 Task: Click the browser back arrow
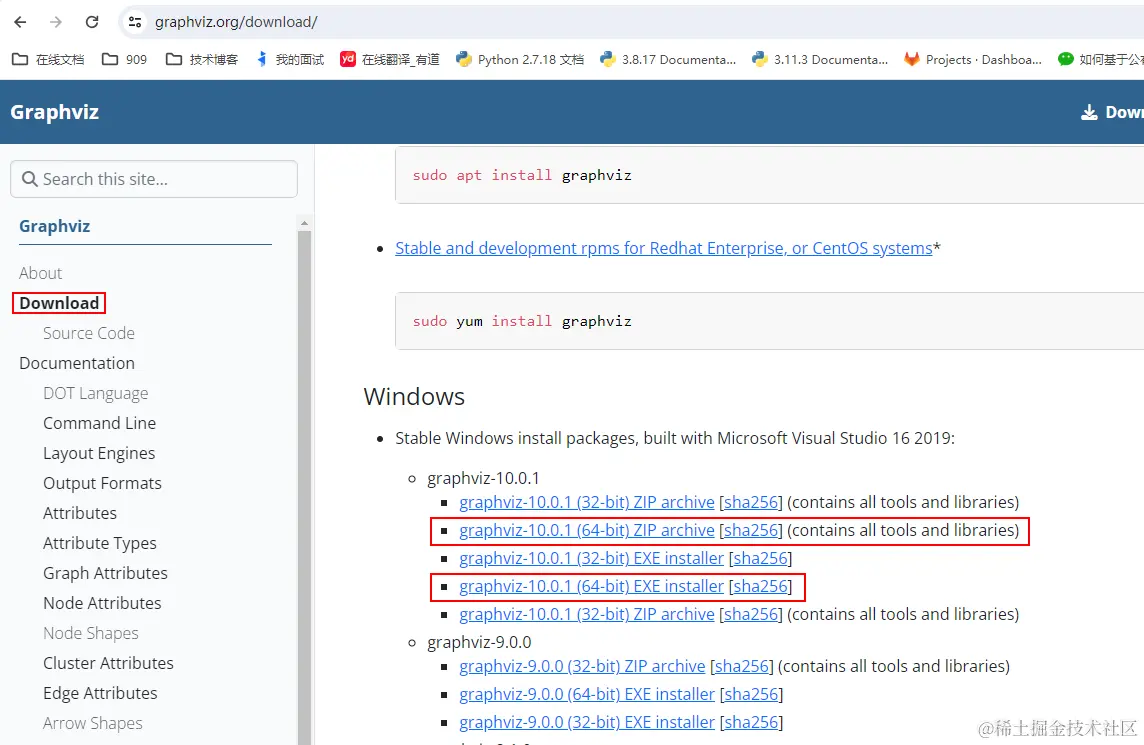tap(20, 22)
